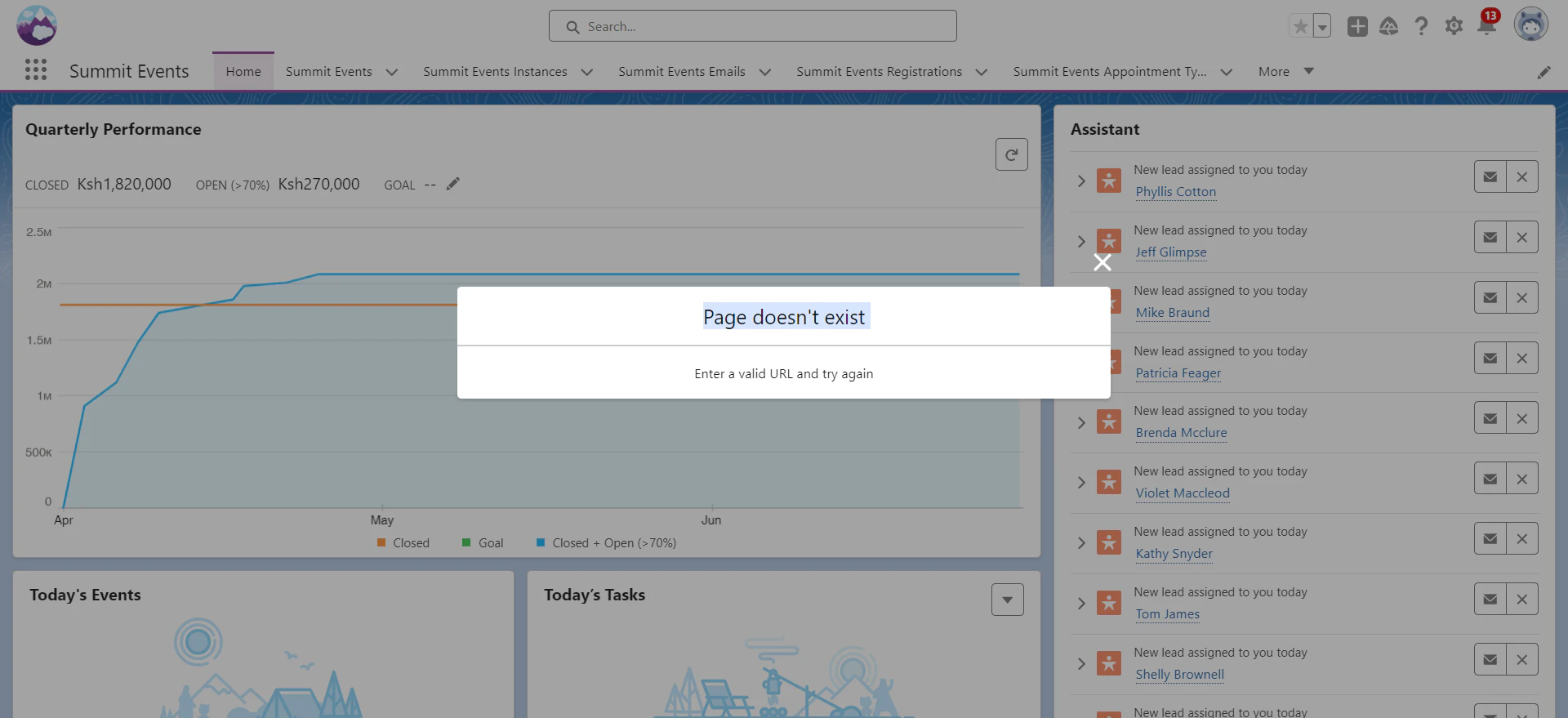This screenshot has width=1568, height=718.
Task: Dismiss the Mike Braund lead notification
Action: (x=1521, y=297)
